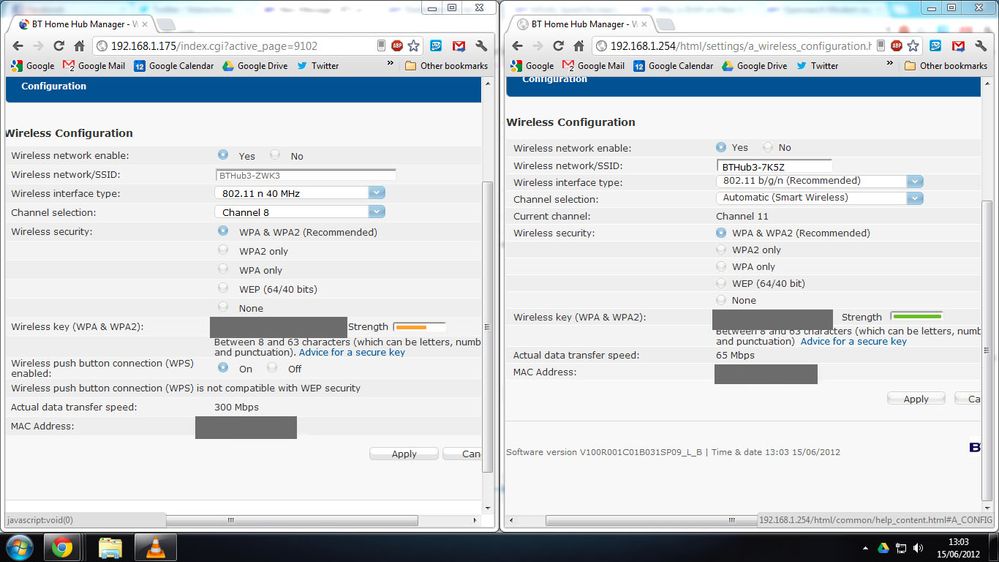Click the Adblock icon in the right address bar
Viewport: 999px width, 562px height.
tap(896, 46)
